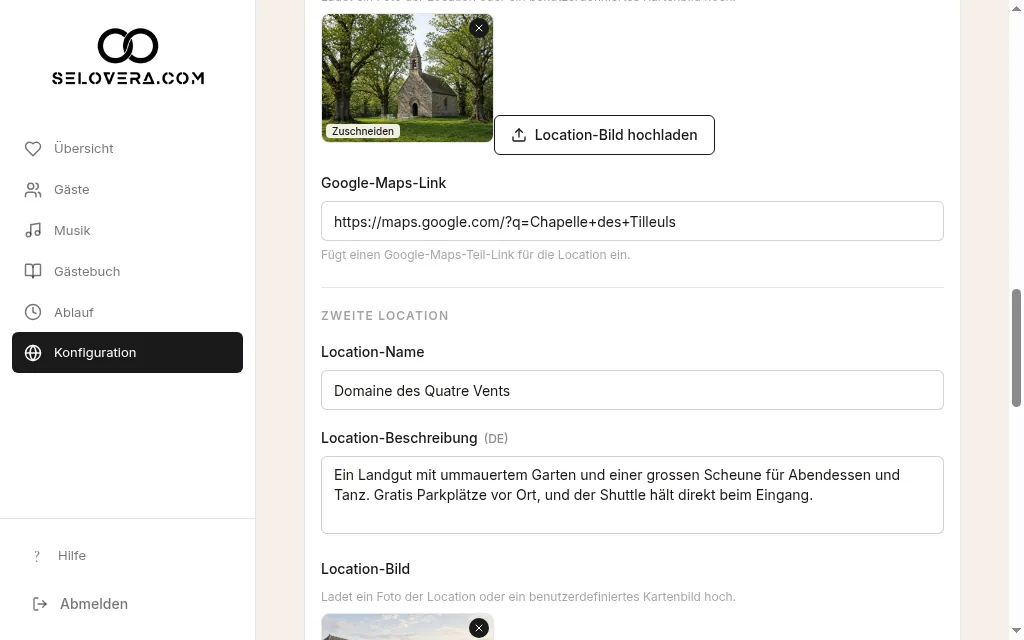Click into the Location-Beschreibung text area
This screenshot has height=640, width=1024.
(x=632, y=495)
